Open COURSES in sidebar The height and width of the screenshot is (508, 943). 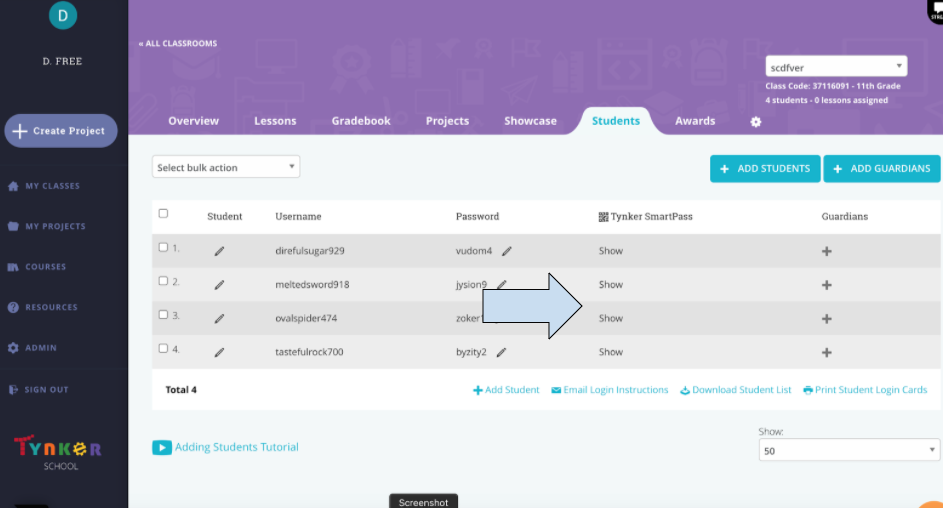point(46,267)
